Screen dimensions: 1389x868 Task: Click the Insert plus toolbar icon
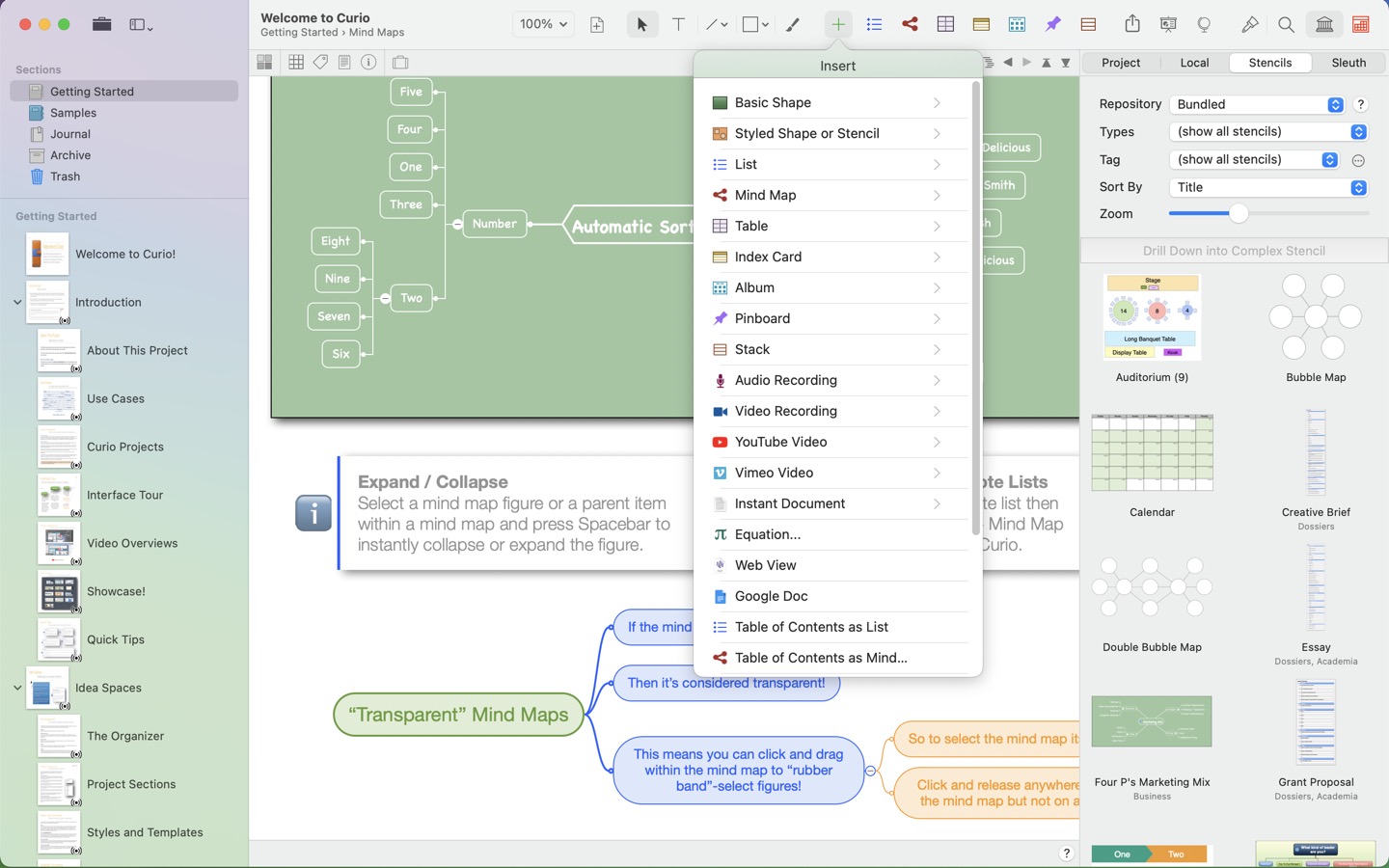click(837, 25)
